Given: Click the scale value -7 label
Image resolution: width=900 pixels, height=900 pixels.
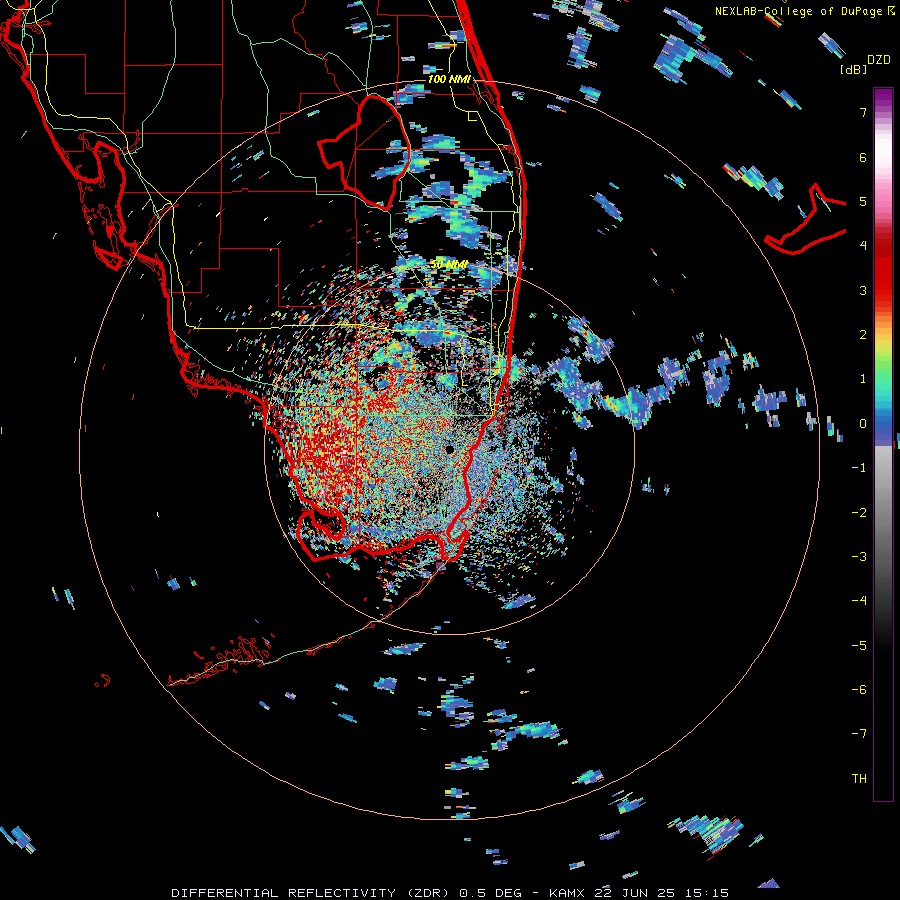Looking at the screenshot, I should [859, 734].
